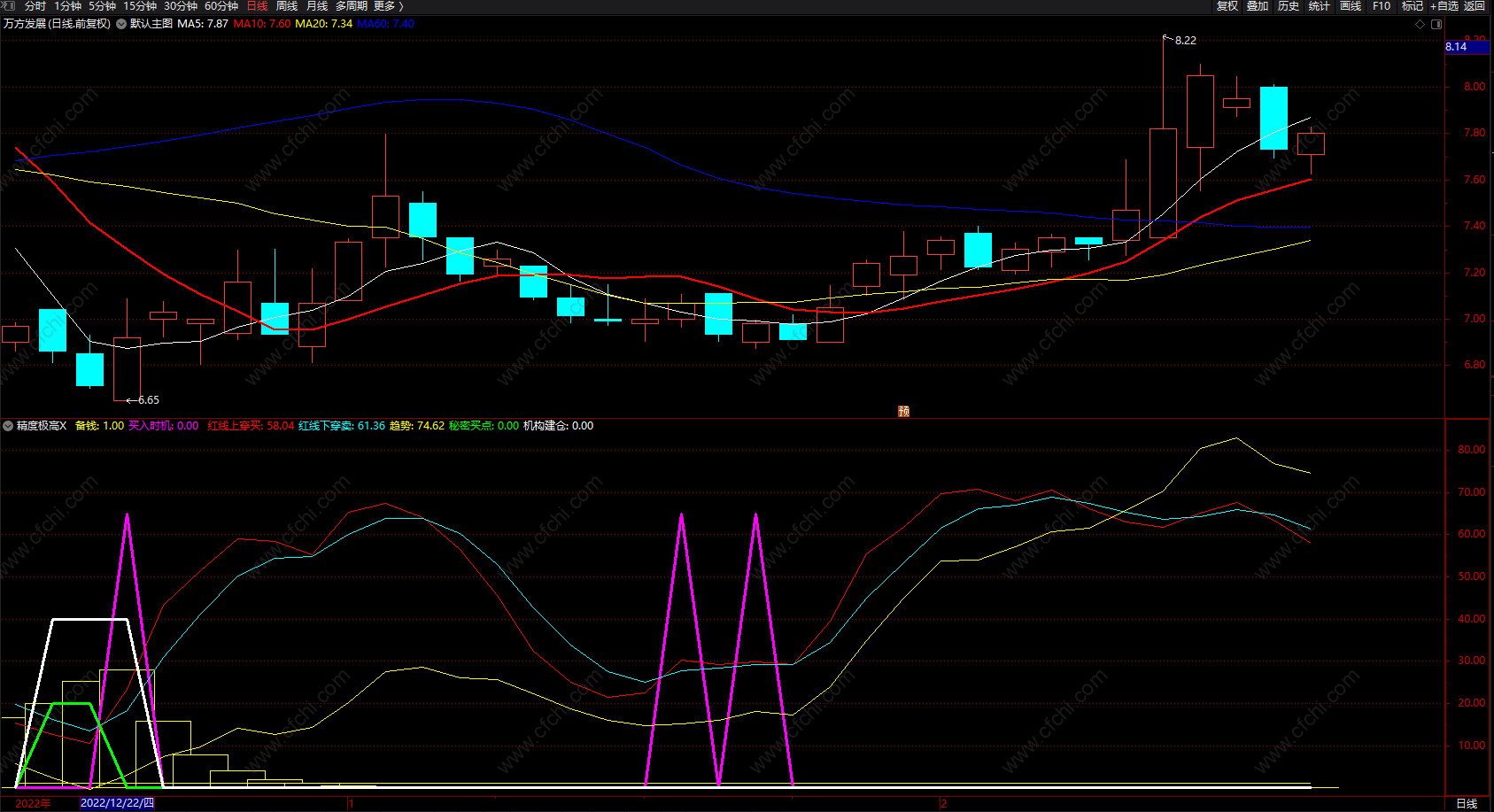
Task: Click the 趋势: 74.62 label
Action: click(417, 426)
